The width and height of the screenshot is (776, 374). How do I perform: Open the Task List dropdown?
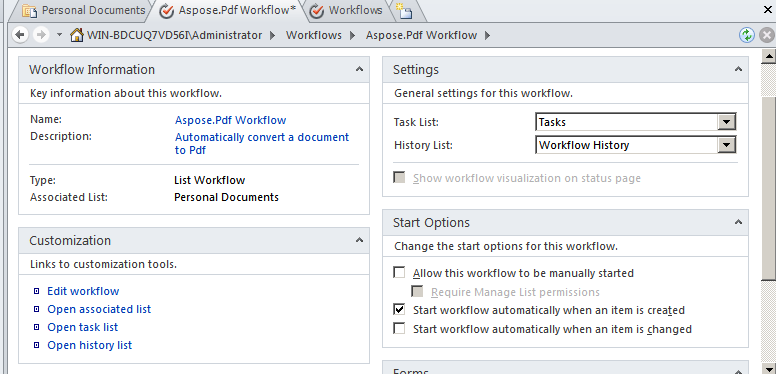coord(726,122)
